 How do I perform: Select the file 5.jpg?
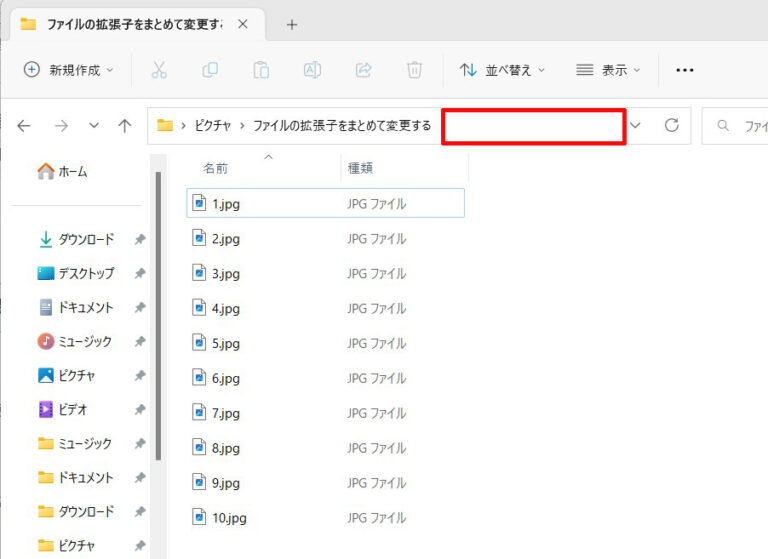coord(226,343)
